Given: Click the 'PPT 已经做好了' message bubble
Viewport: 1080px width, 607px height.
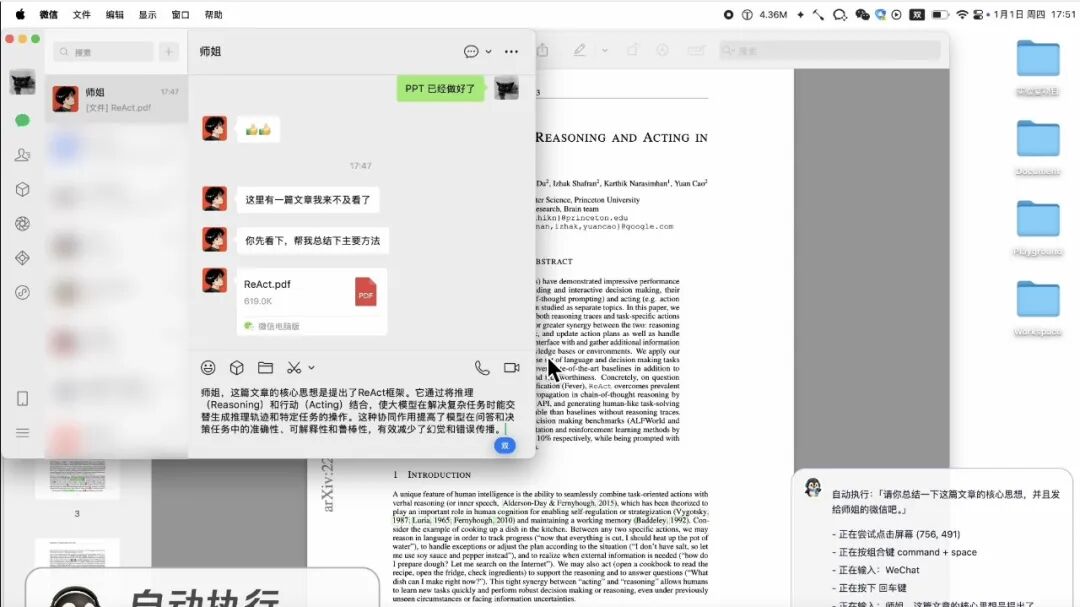Looking at the screenshot, I should (440, 88).
